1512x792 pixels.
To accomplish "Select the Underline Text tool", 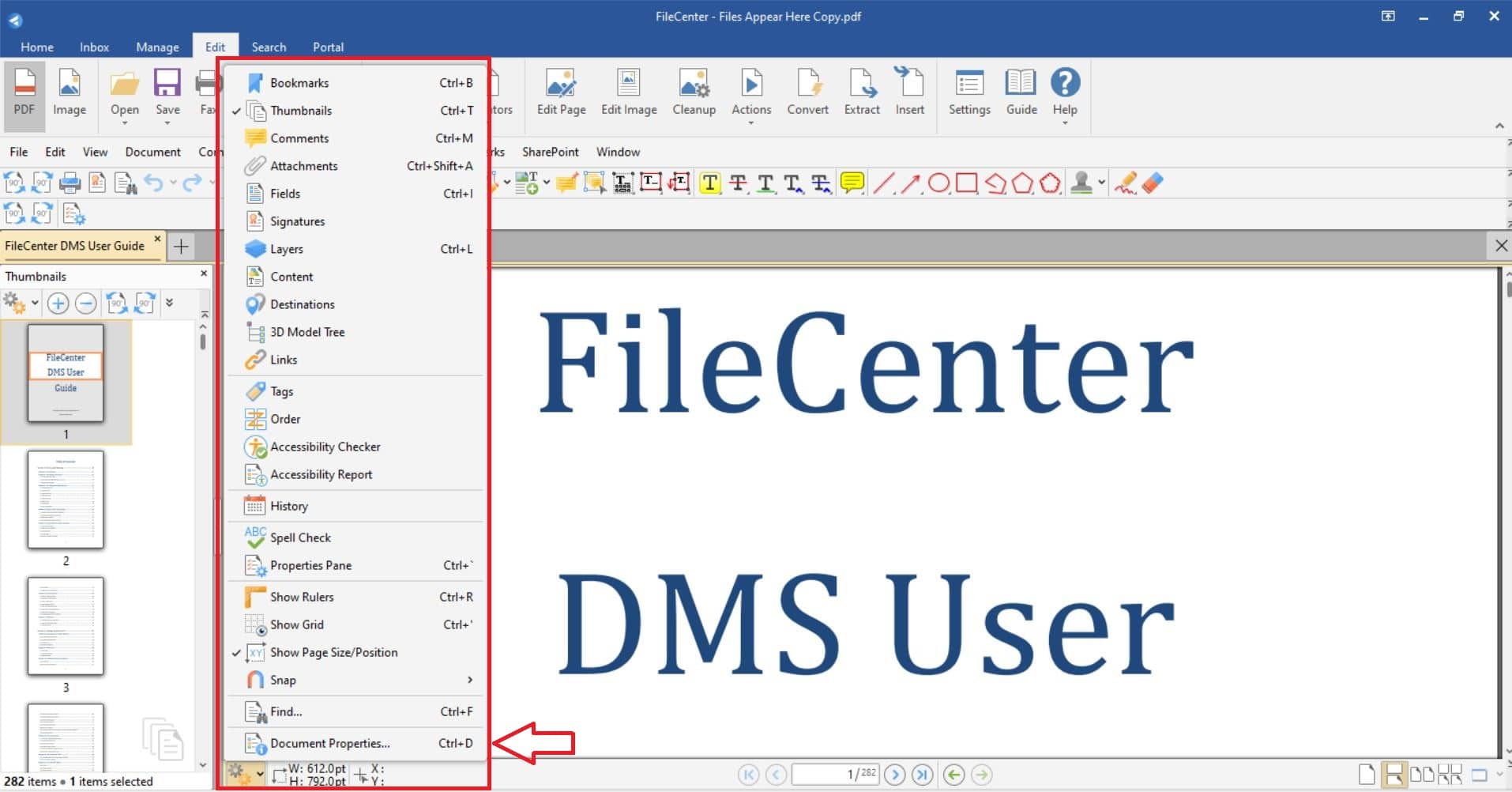I will tap(765, 183).
